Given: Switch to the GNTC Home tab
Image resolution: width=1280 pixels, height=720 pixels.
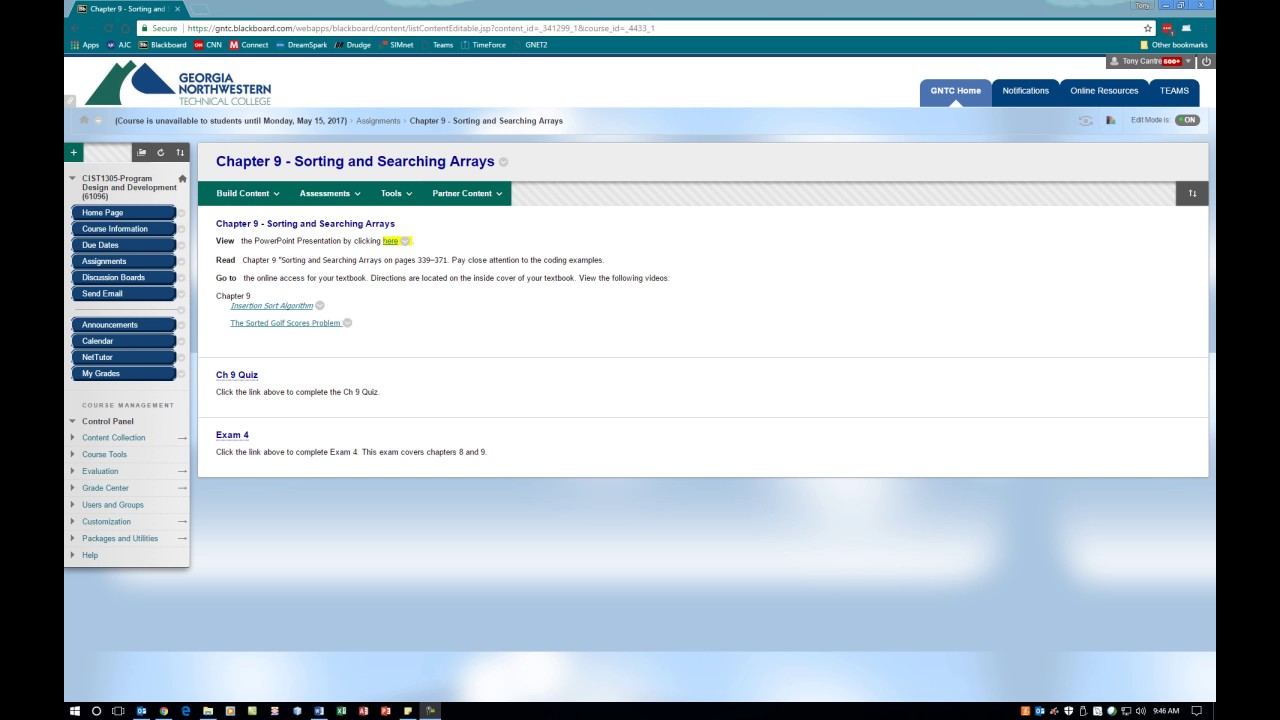Looking at the screenshot, I should [x=955, y=91].
